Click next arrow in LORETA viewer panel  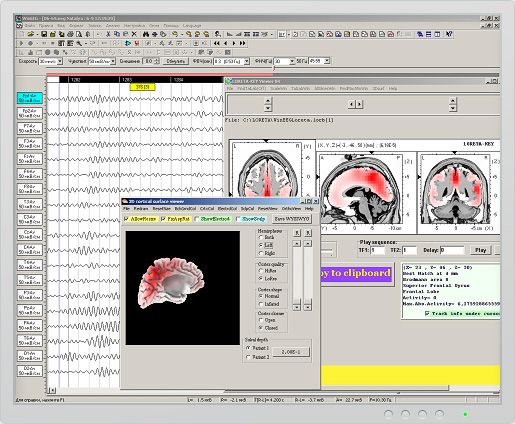click(x=359, y=104)
